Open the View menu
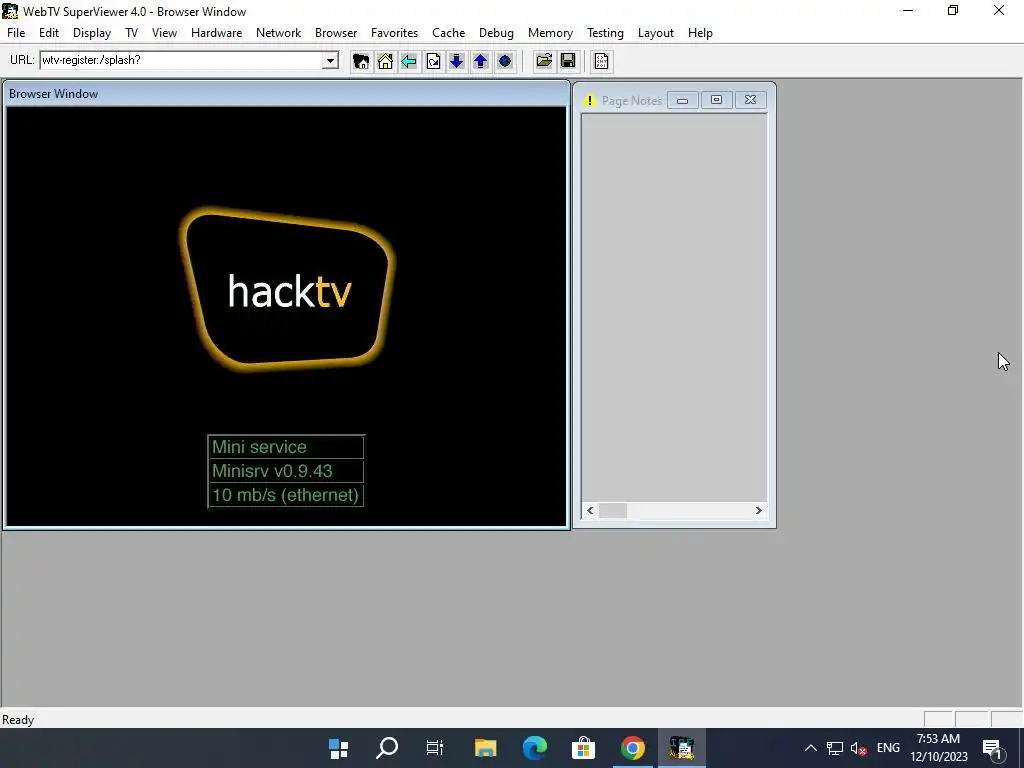Screen dimensions: 1024x768 164,33
